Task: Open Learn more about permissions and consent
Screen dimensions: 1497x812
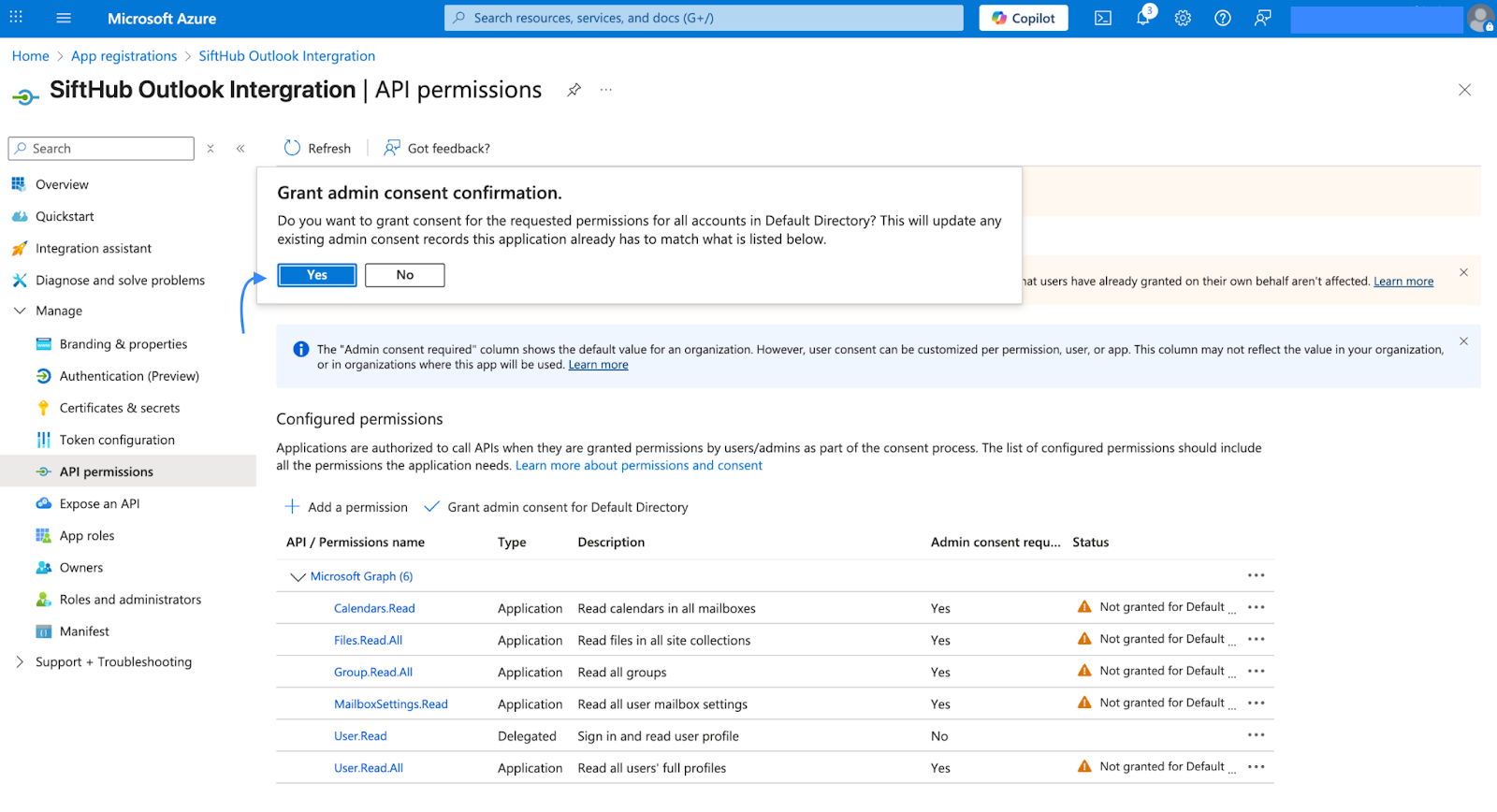Action: (639, 465)
